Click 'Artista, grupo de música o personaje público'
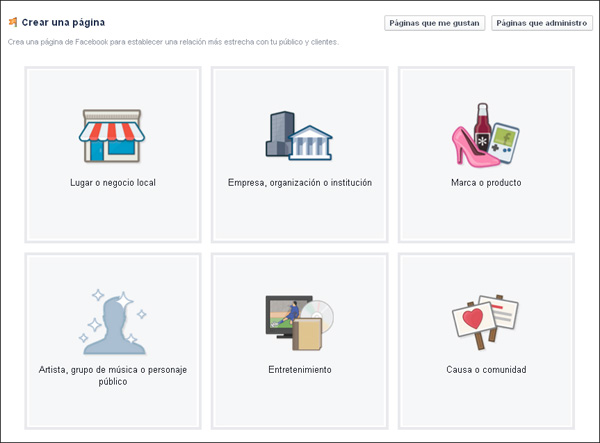The width and height of the screenshot is (600, 443). (113, 375)
